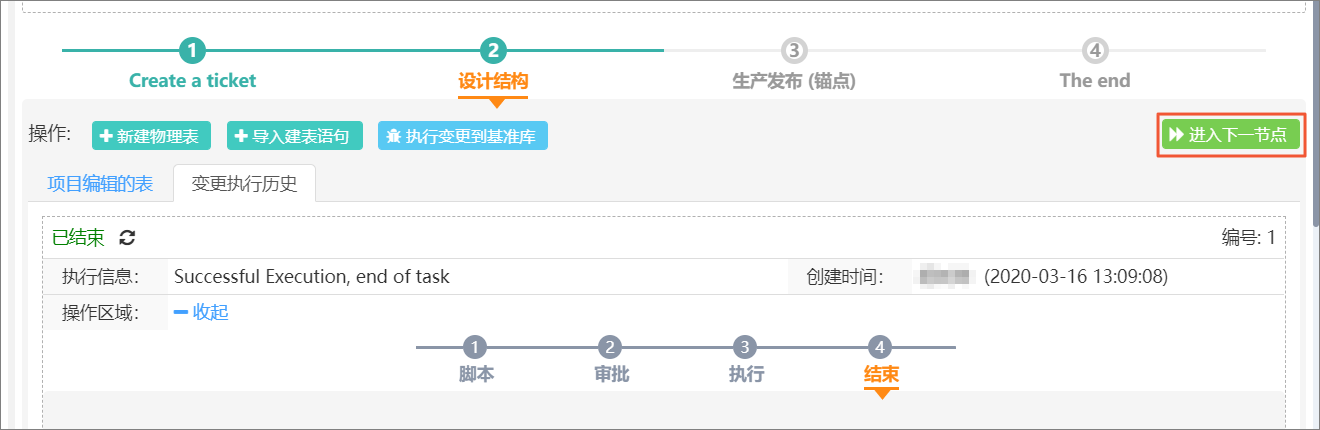The width and height of the screenshot is (1320, 430).
Task: Switch to 项目编辑的表 tab
Action: (100, 184)
